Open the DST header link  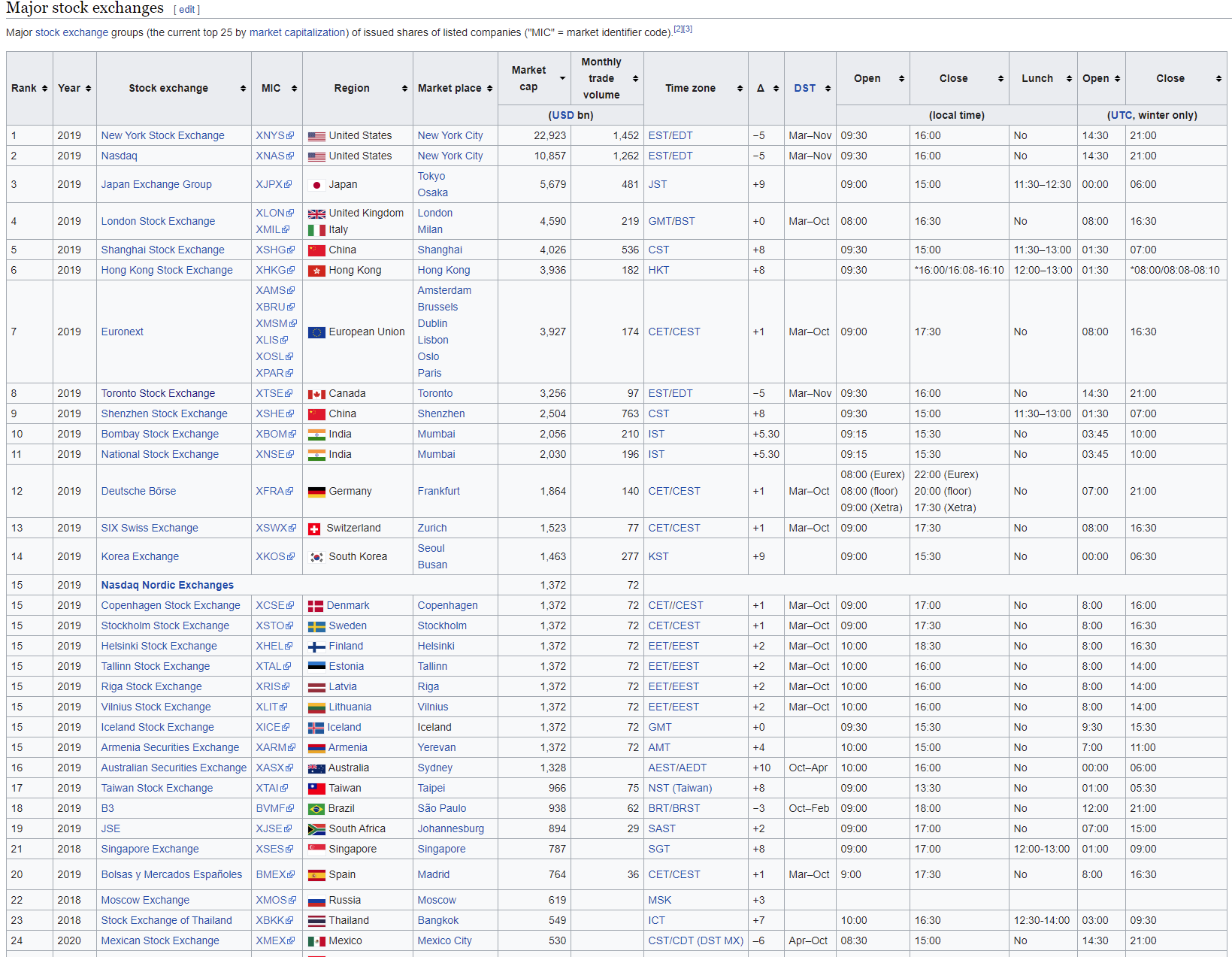click(805, 88)
